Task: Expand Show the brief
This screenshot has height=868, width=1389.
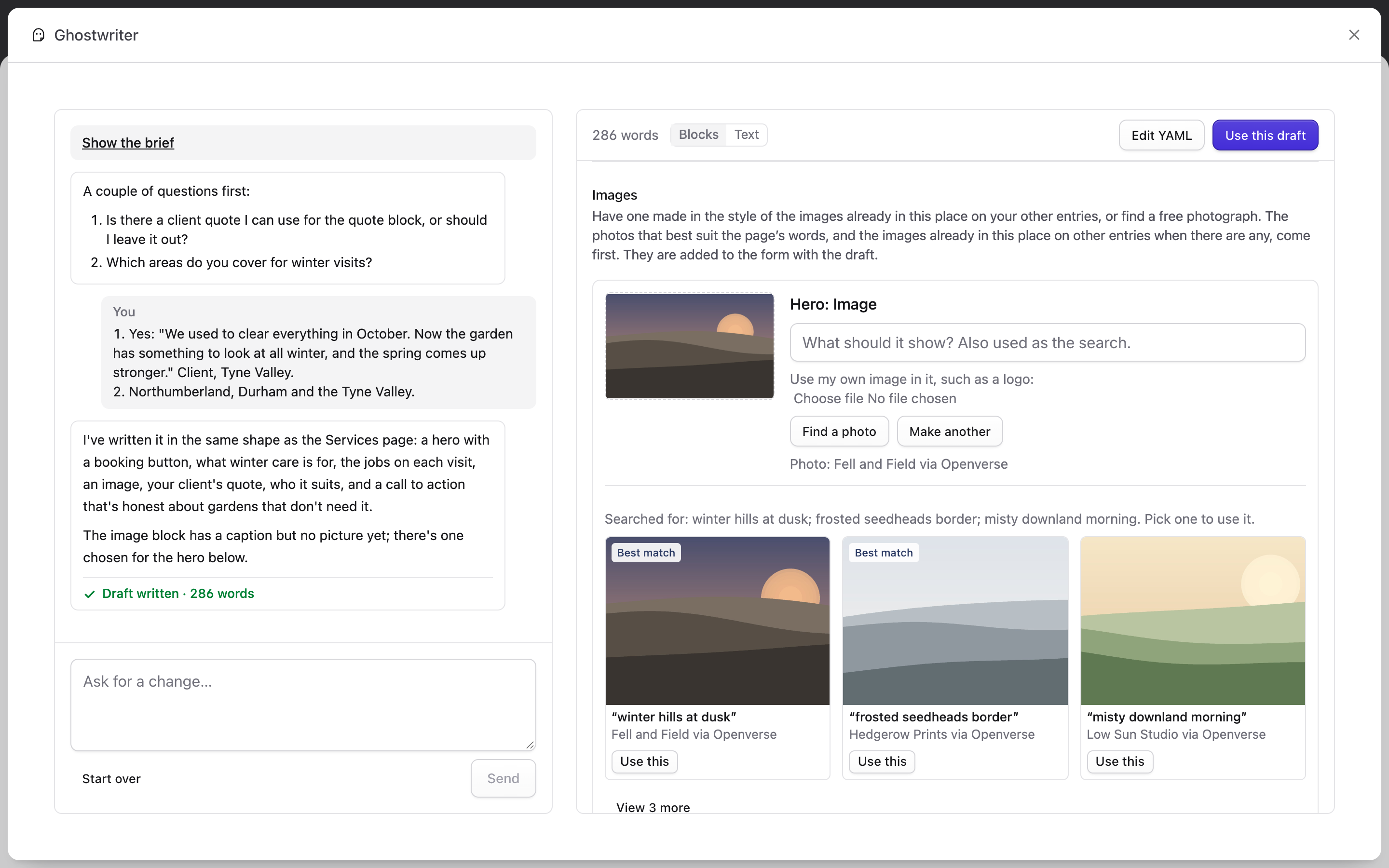Action: 128,142
